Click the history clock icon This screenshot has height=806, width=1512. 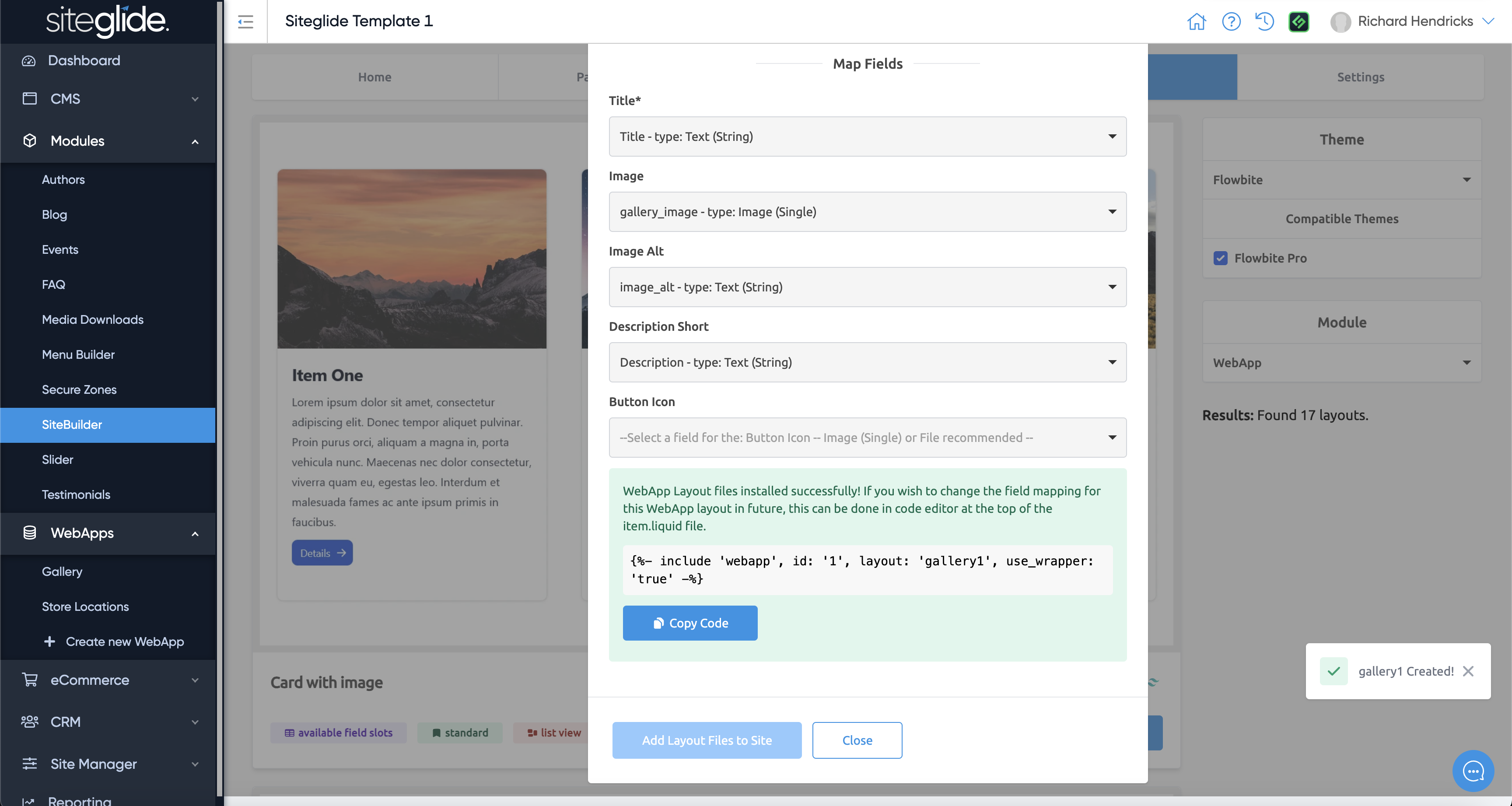(1264, 22)
